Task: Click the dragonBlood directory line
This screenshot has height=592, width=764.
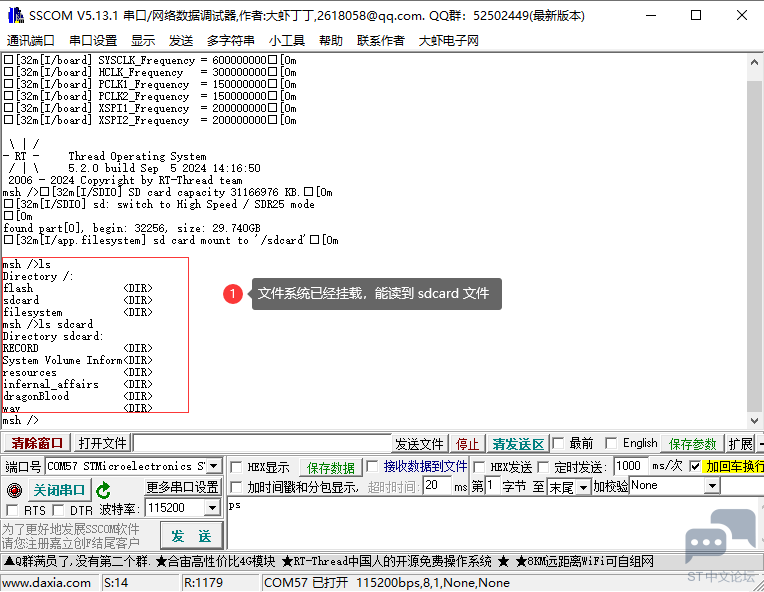Action: click(x=77, y=396)
